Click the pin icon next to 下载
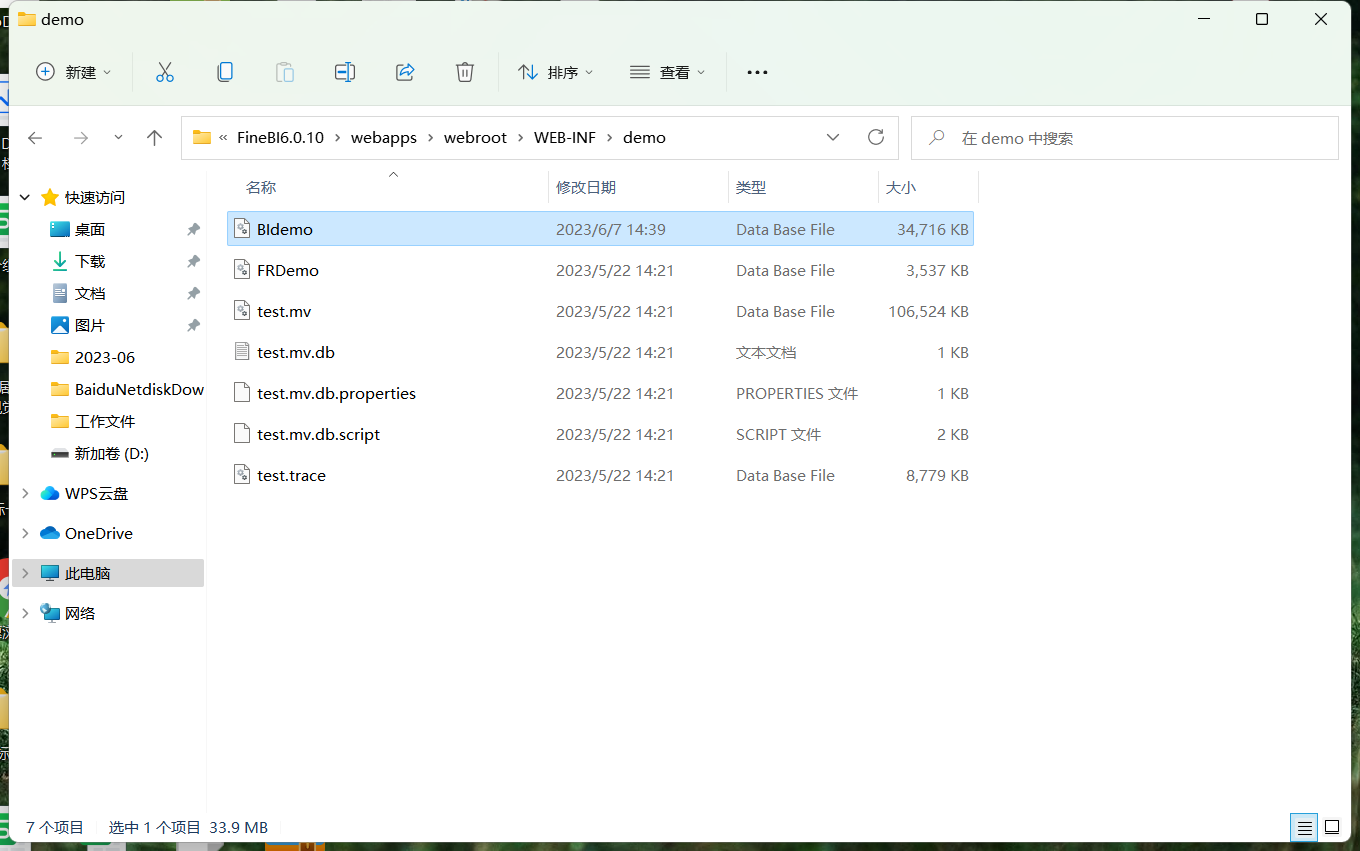This screenshot has height=851, width=1360. click(x=193, y=261)
